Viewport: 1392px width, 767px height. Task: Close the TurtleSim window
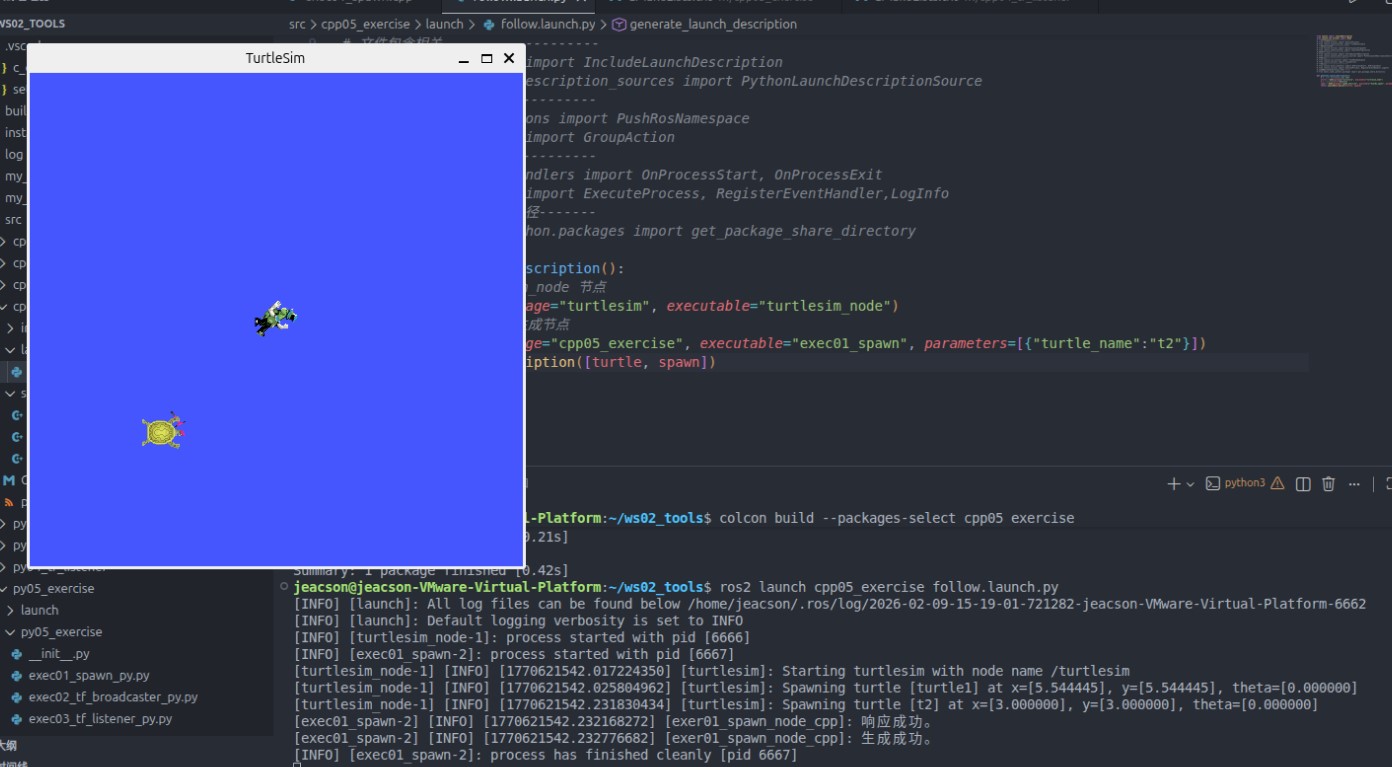tap(509, 59)
